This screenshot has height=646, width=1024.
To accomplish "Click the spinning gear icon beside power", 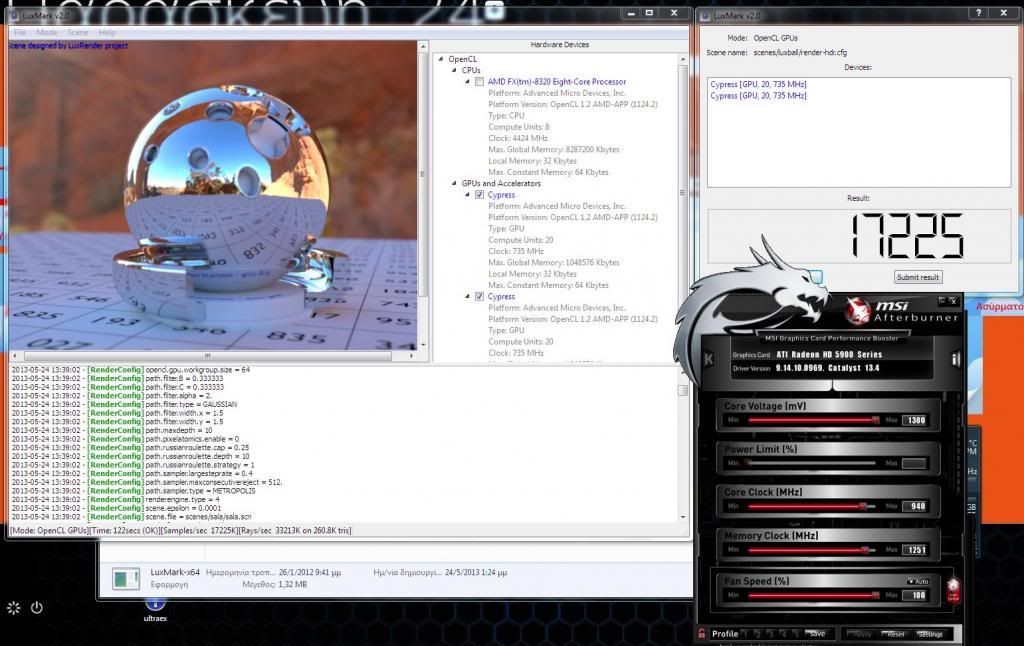I will (x=13, y=608).
